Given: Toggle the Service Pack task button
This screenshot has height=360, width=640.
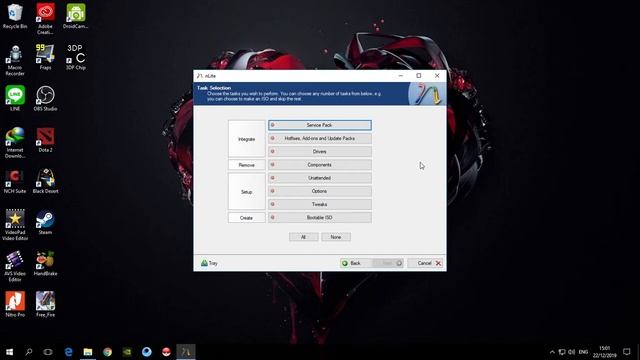Looking at the screenshot, I should click(x=320, y=125).
